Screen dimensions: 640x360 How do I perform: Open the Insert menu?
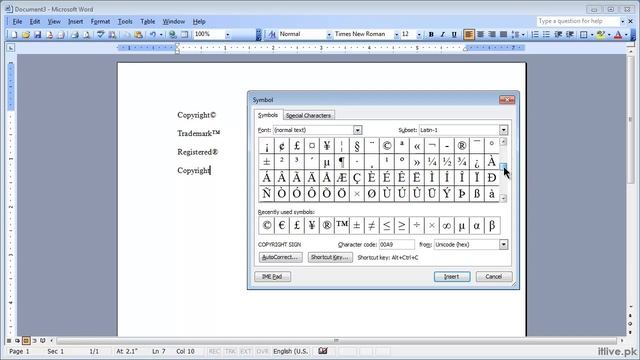coord(75,21)
